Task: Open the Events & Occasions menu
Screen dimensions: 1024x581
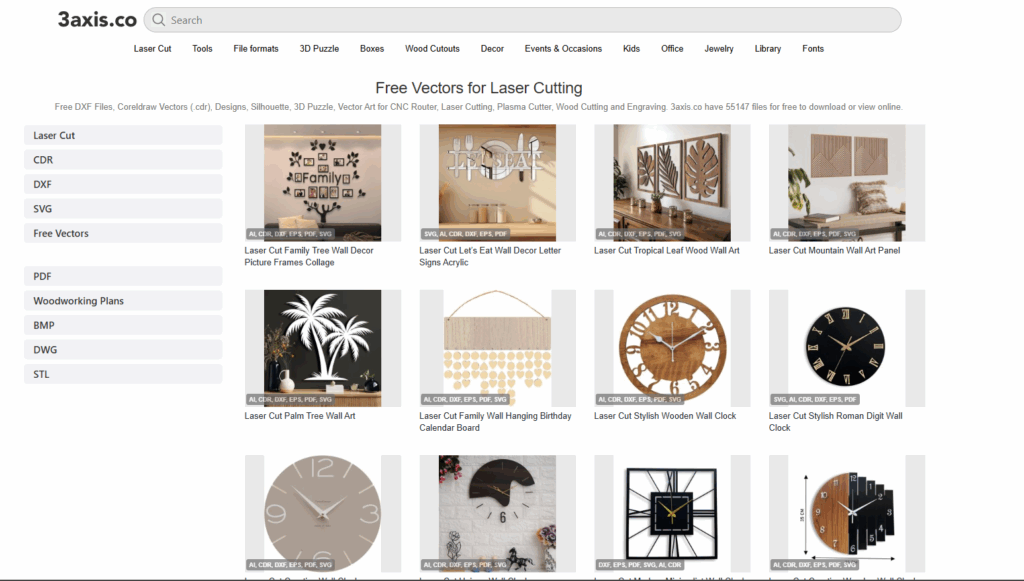Action: [x=563, y=49]
